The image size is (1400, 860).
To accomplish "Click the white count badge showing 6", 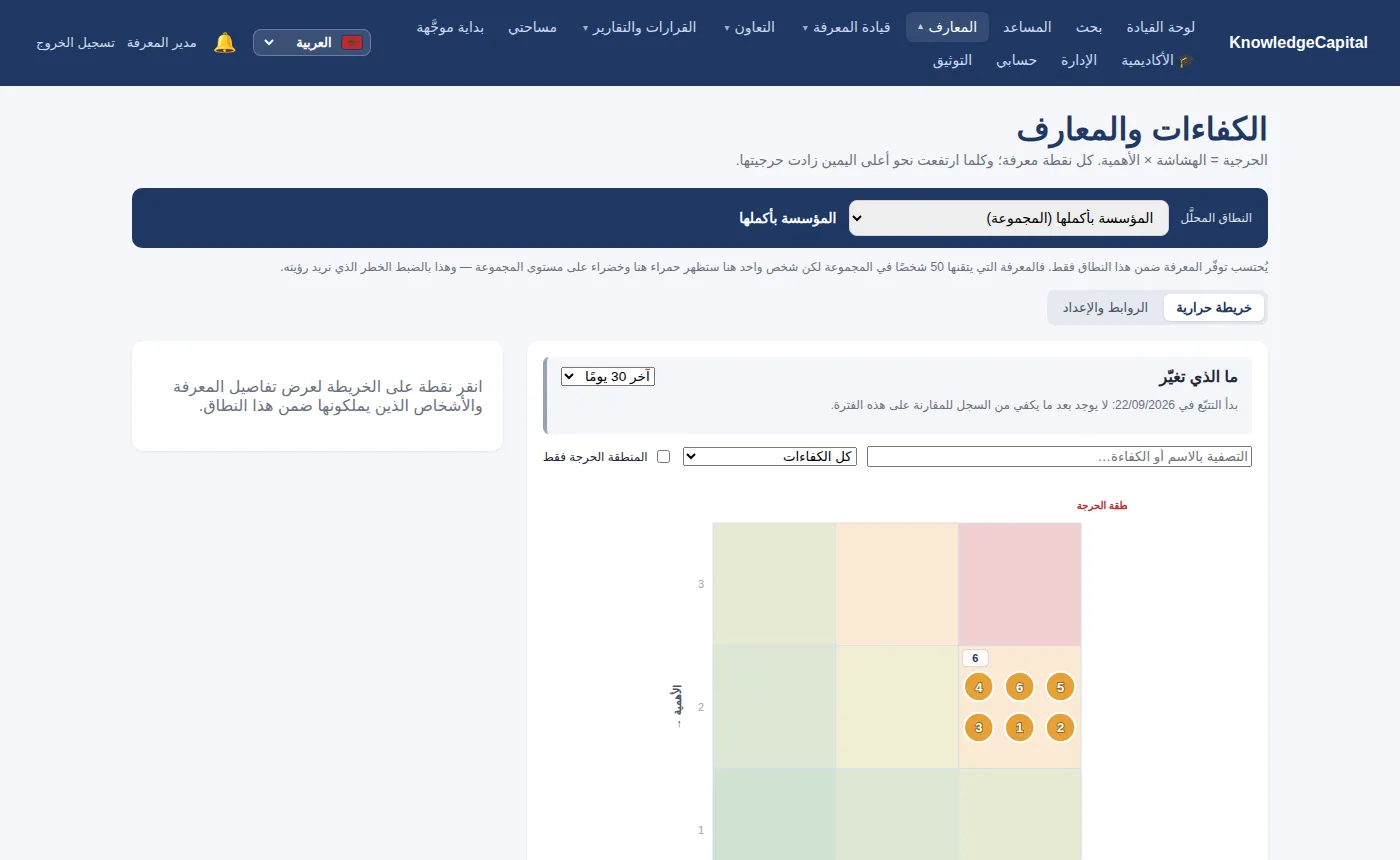I will pyautogui.click(x=975, y=658).
